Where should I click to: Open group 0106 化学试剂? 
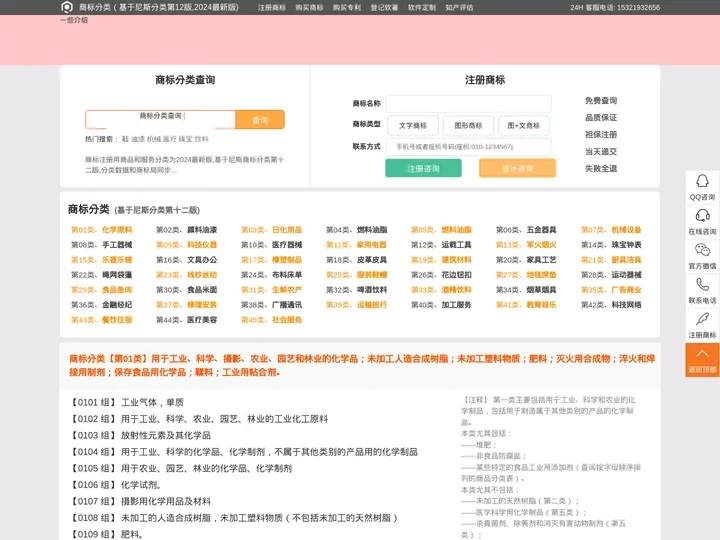(115, 485)
